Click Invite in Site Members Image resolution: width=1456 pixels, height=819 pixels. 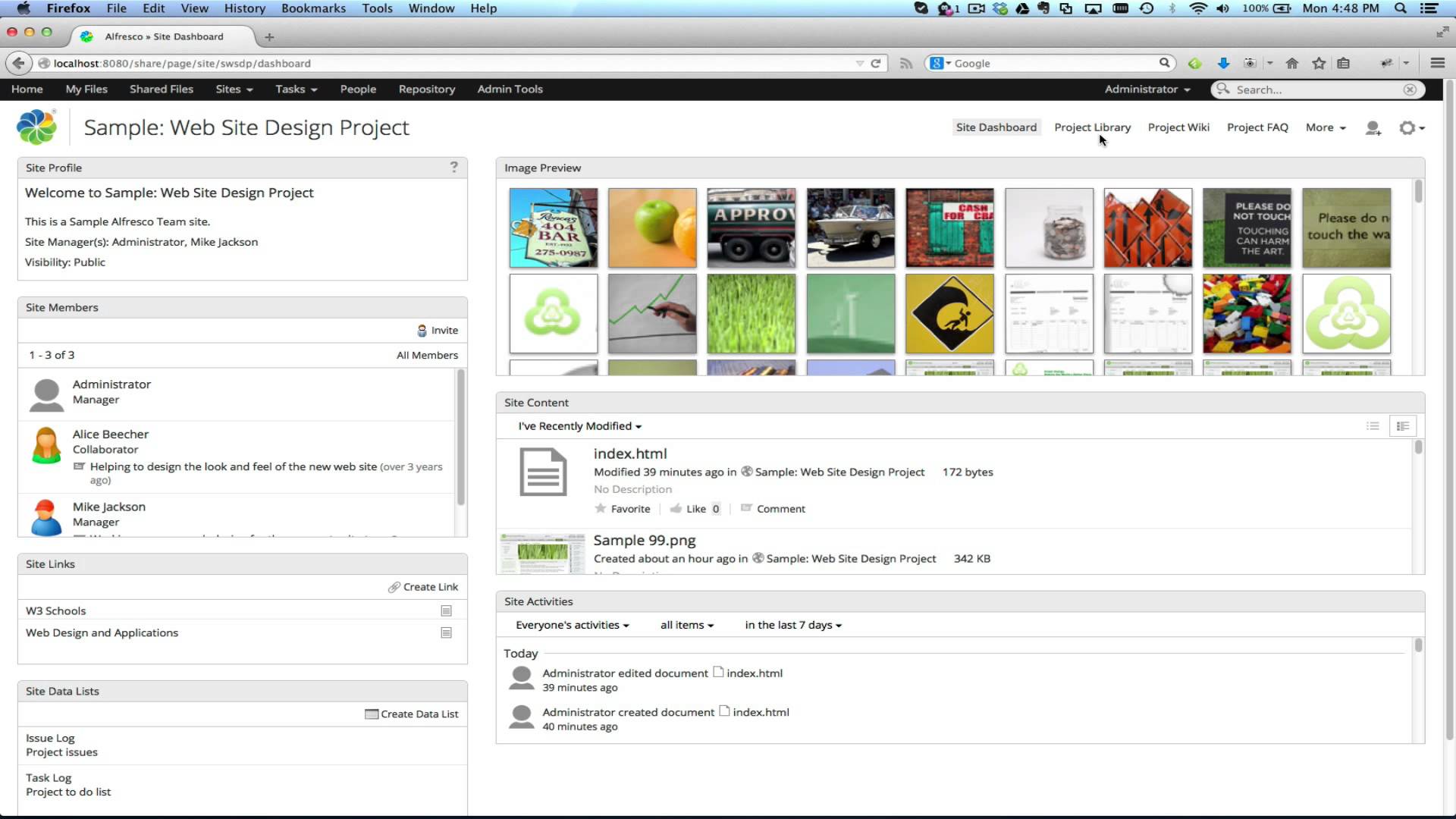pyautogui.click(x=438, y=331)
